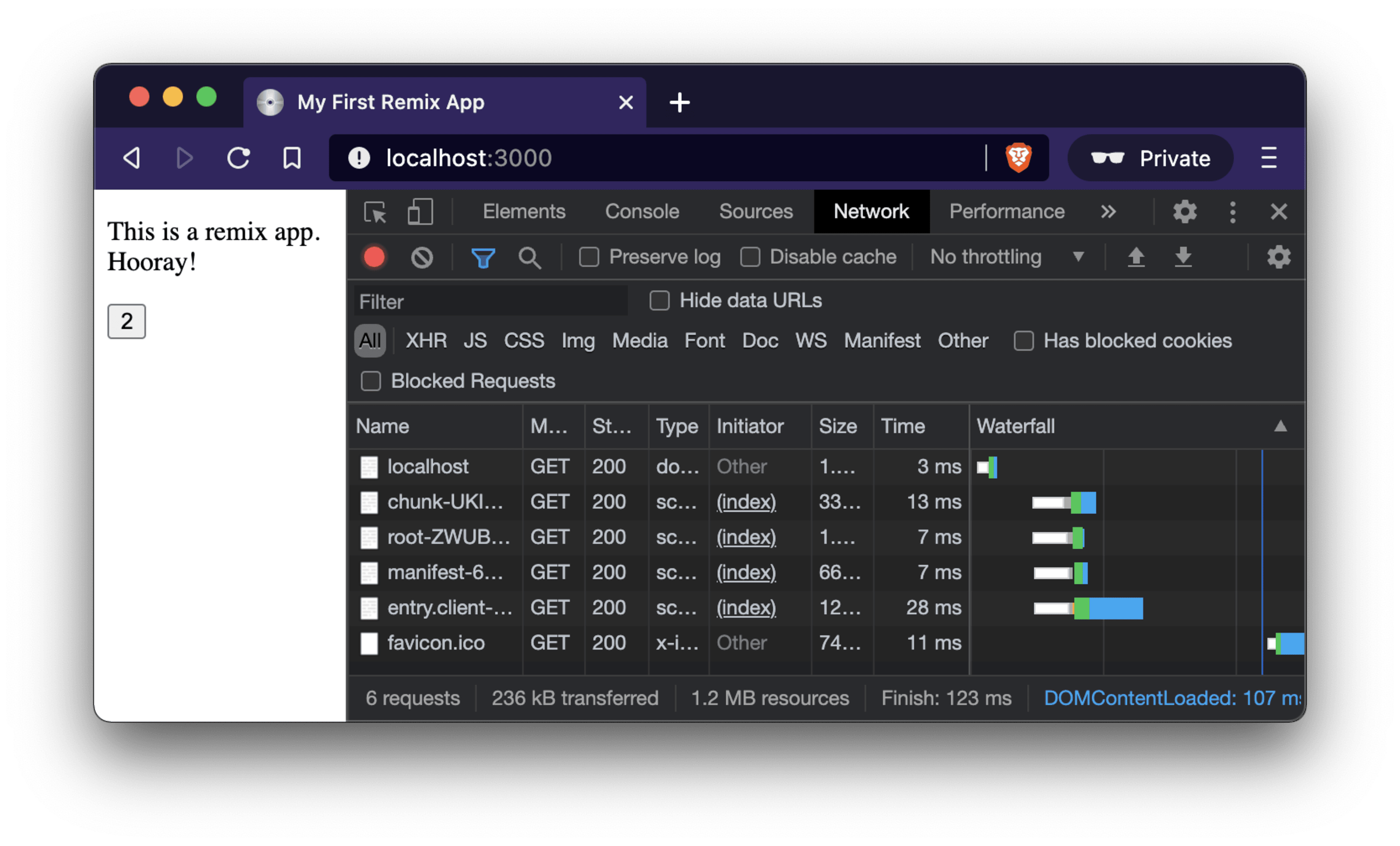
Task: Import HAR file upload icon
Action: click(x=1136, y=257)
